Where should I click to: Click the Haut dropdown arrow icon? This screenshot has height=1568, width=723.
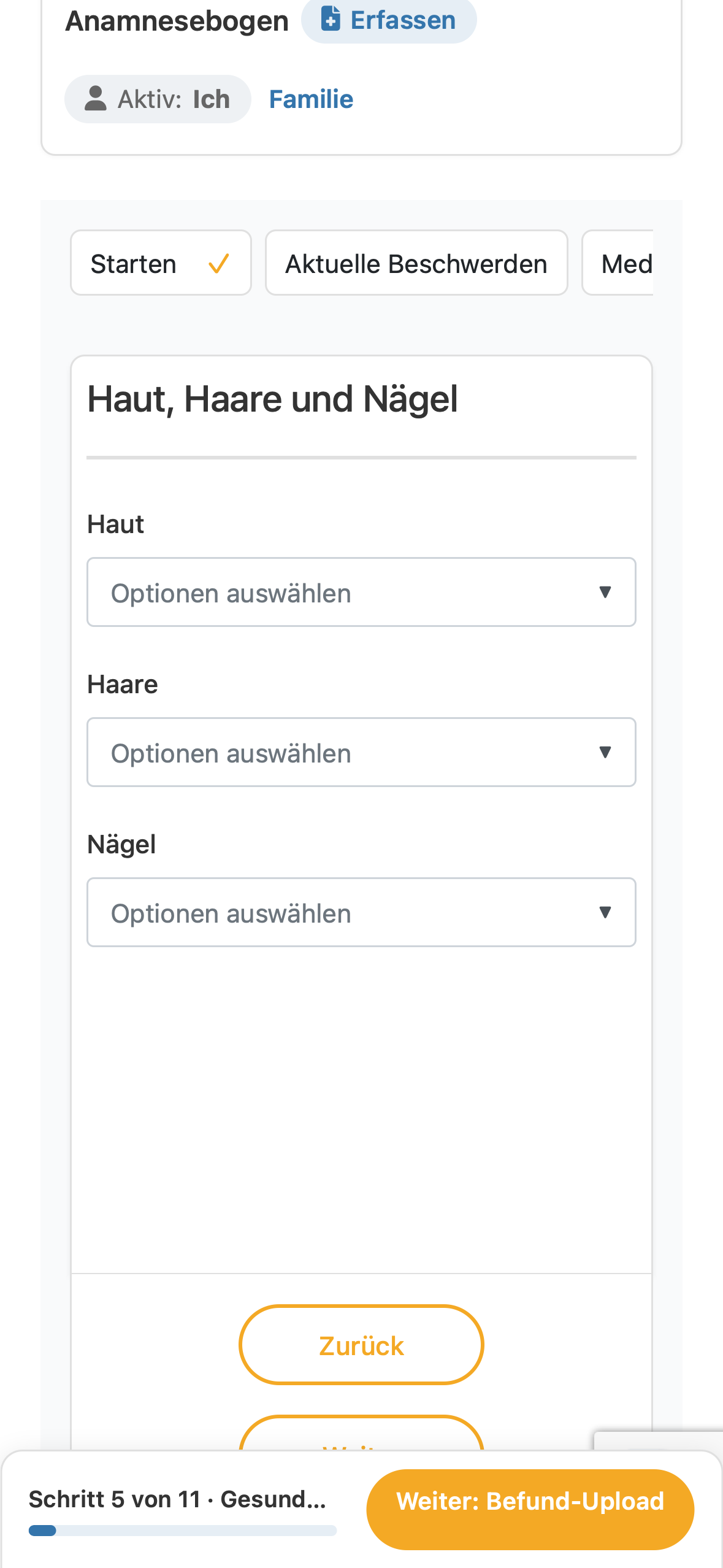click(x=605, y=592)
